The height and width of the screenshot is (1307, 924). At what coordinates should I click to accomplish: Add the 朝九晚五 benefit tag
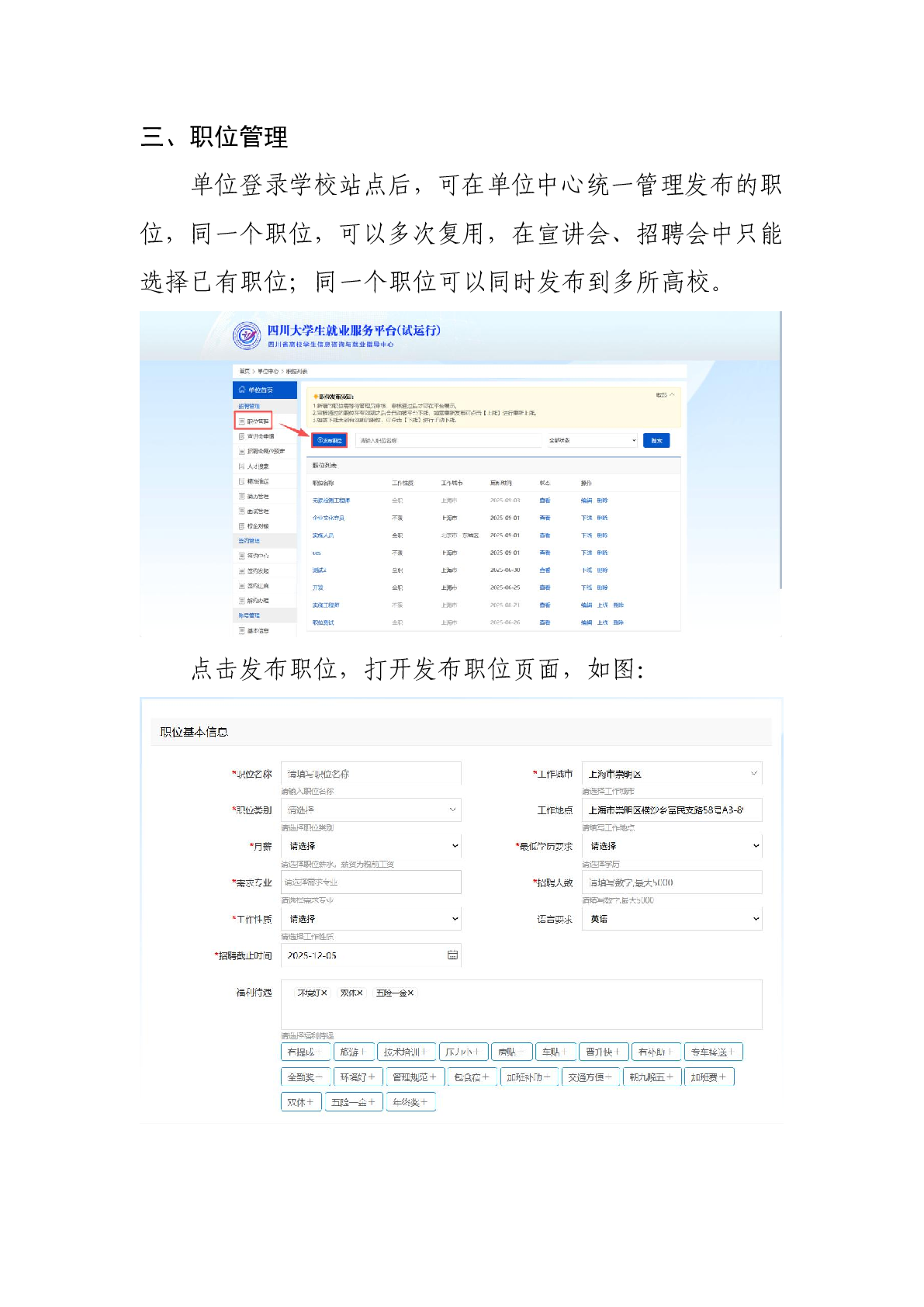pyautogui.click(x=651, y=1076)
